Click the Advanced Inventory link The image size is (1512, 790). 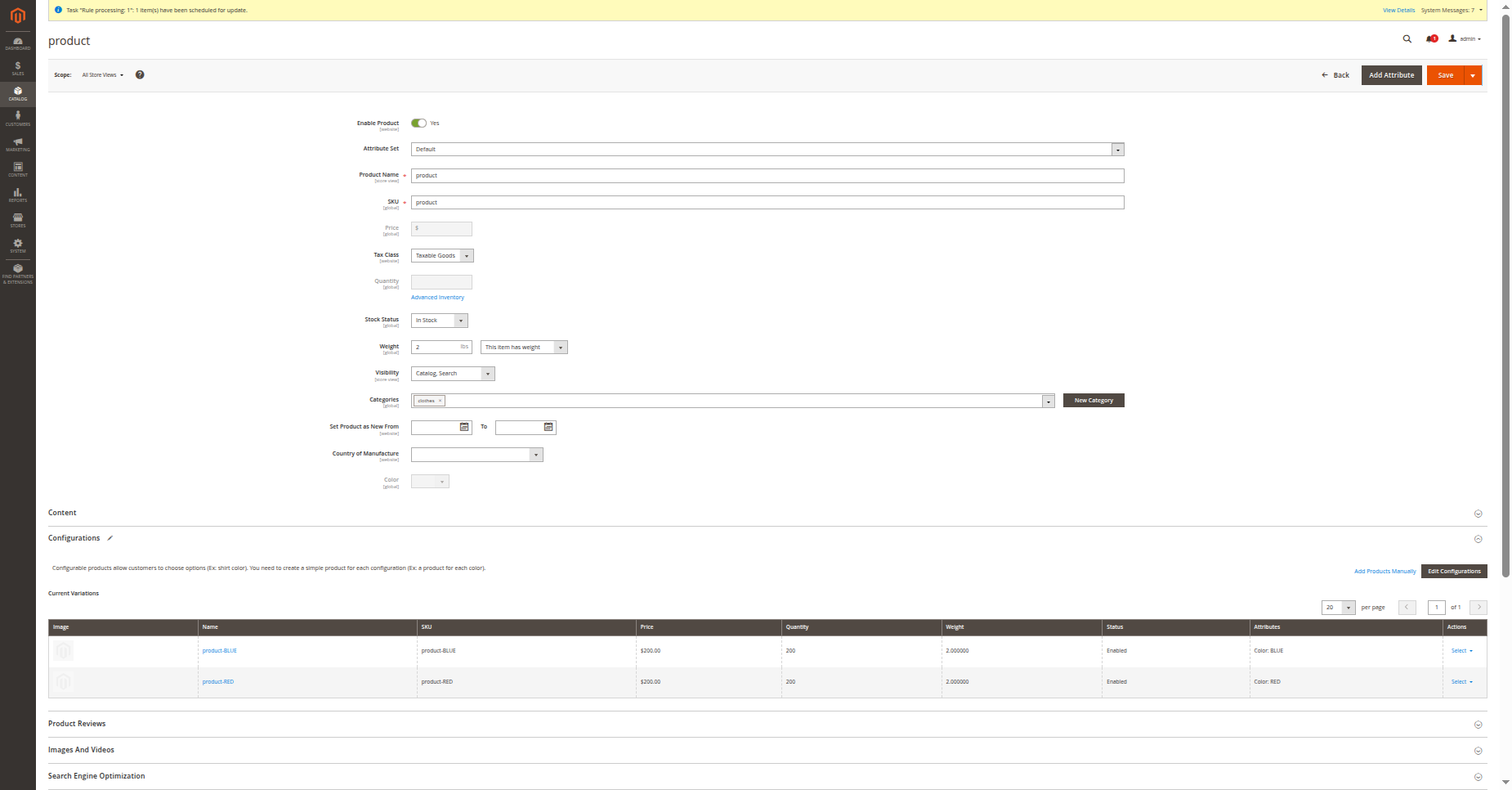click(x=437, y=298)
